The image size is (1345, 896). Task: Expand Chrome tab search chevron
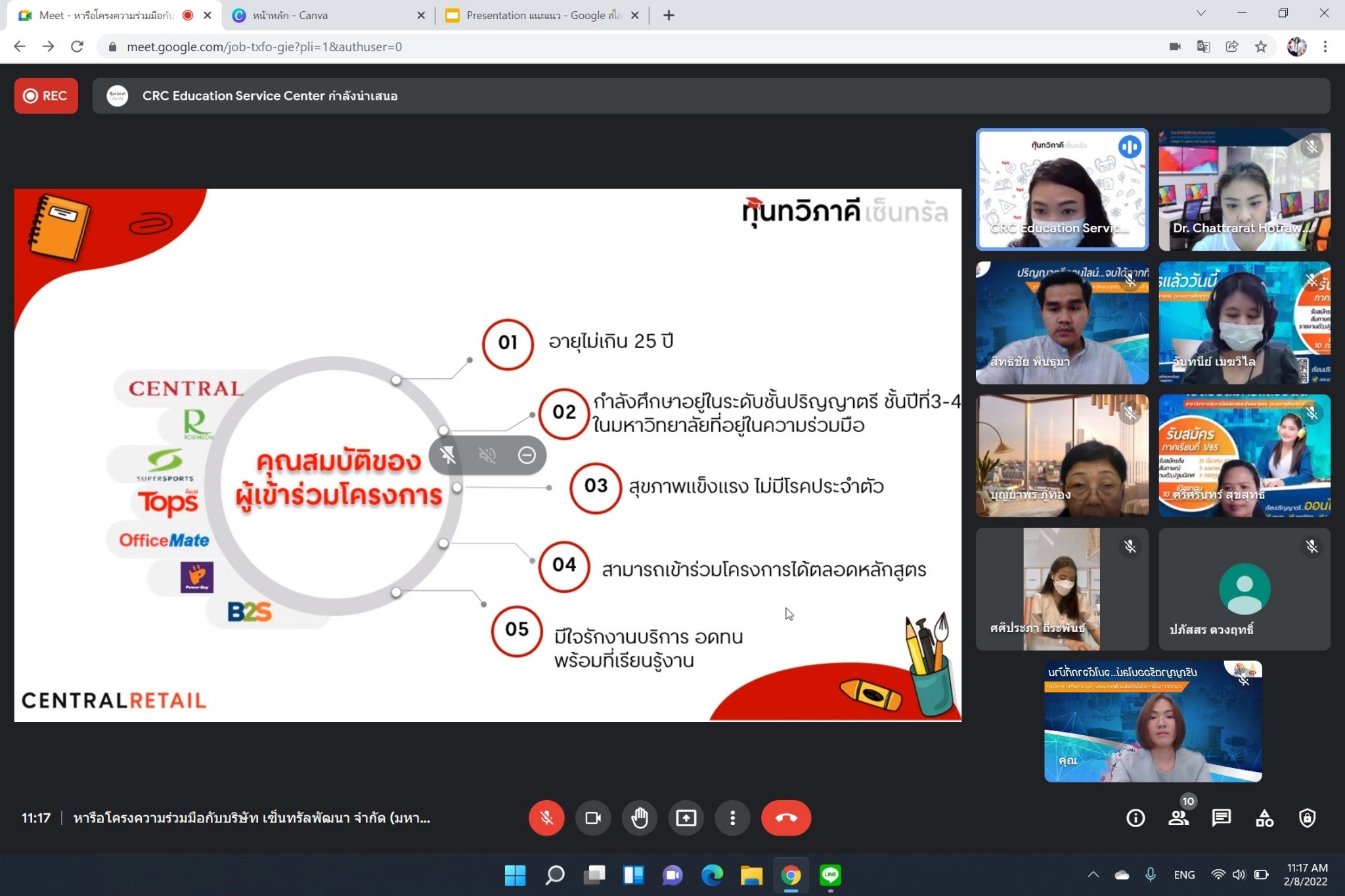coord(1201,13)
